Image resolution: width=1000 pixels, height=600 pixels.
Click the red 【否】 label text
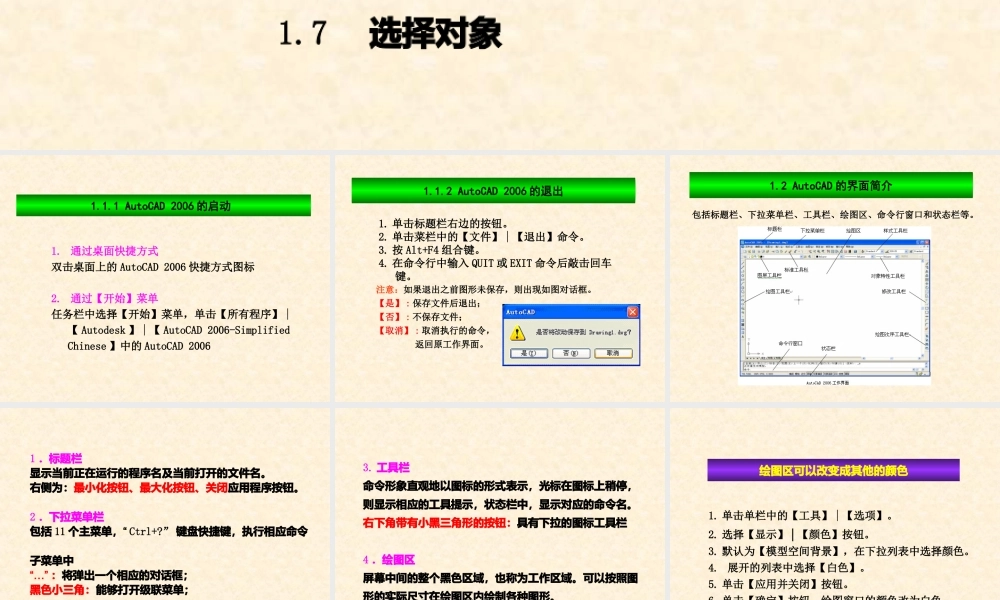(x=389, y=316)
